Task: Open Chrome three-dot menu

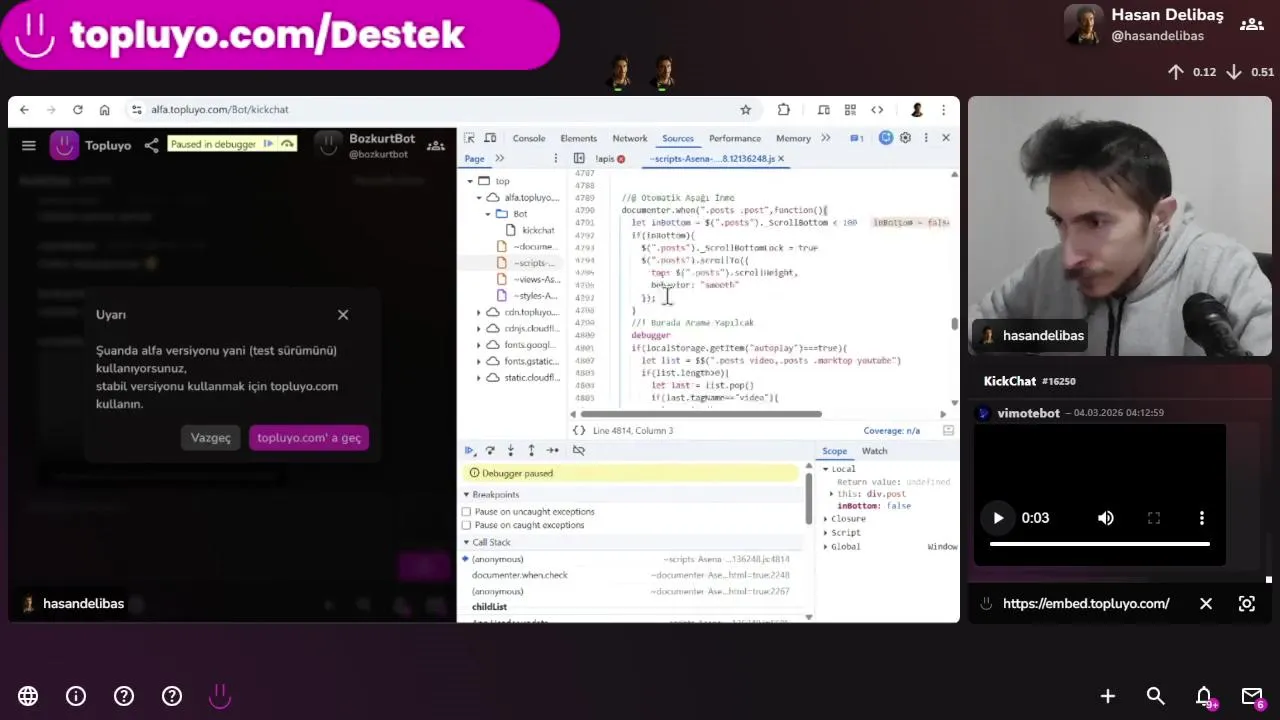Action: [943, 110]
